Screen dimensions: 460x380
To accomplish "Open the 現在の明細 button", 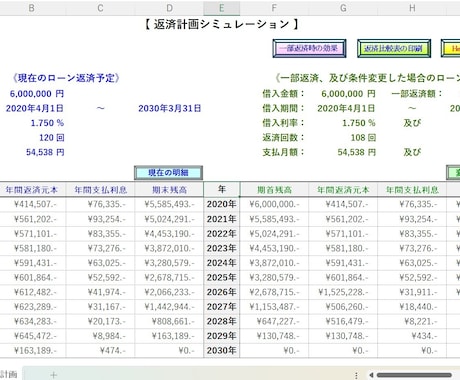I will pos(168,173).
